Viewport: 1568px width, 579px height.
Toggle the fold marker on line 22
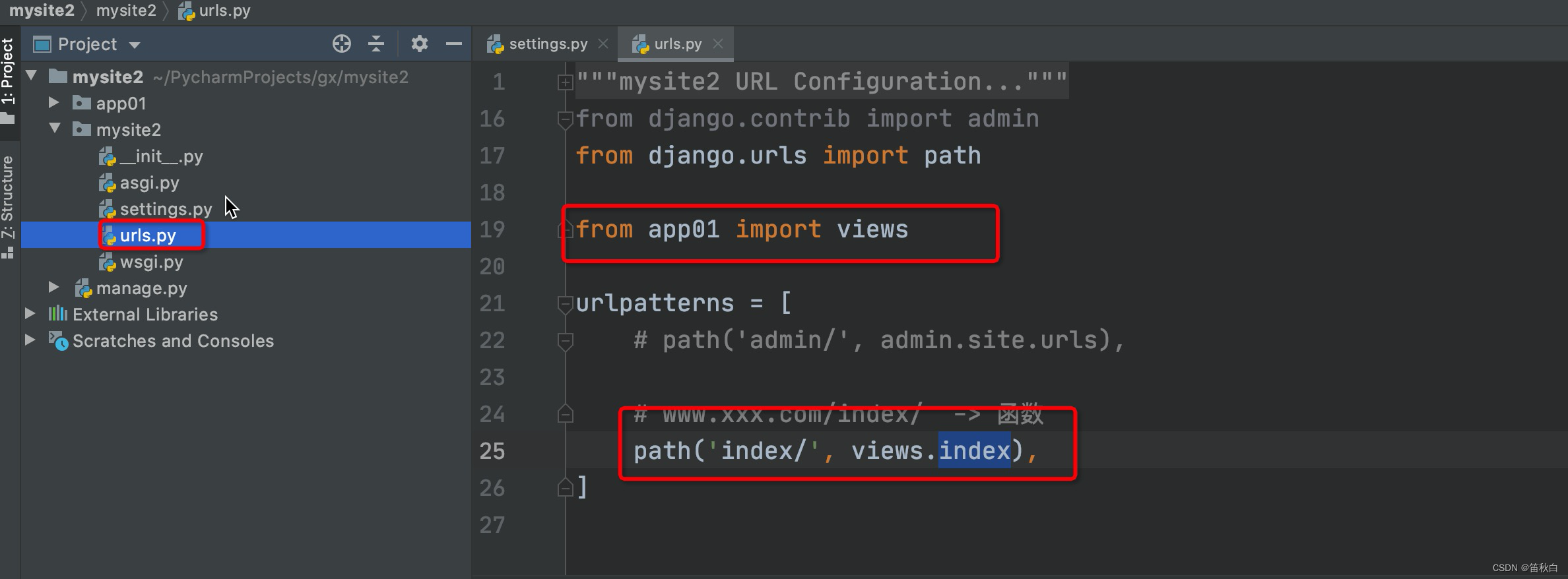(565, 341)
